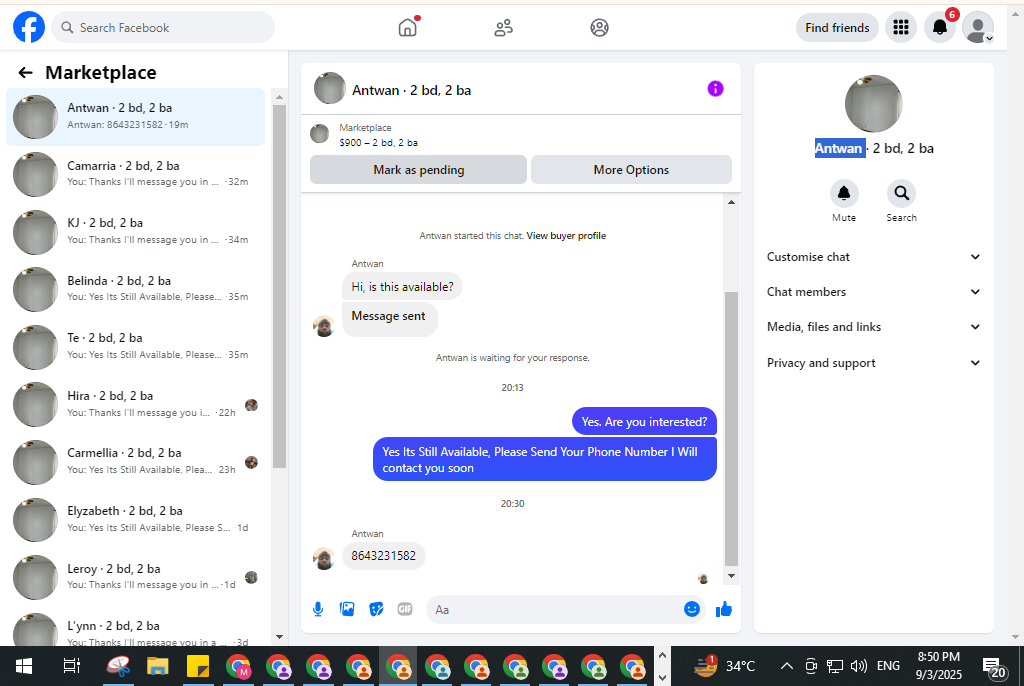Open Leroy conversation in list
The image size is (1024, 686).
[136, 576]
